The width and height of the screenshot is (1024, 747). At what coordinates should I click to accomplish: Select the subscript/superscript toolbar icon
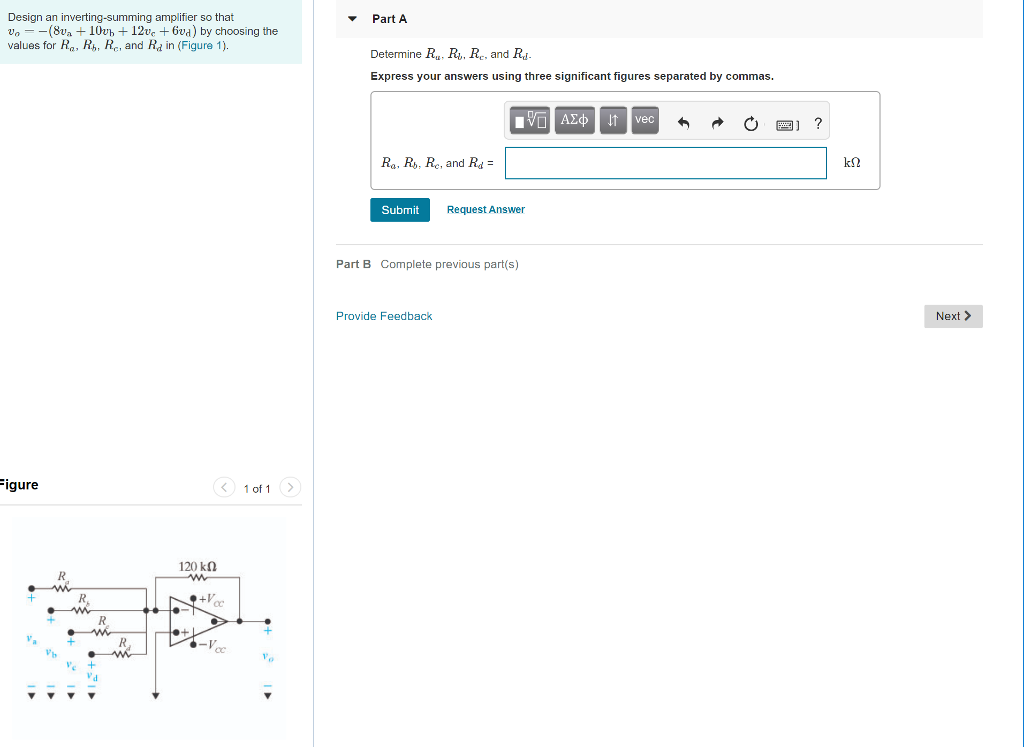click(612, 119)
